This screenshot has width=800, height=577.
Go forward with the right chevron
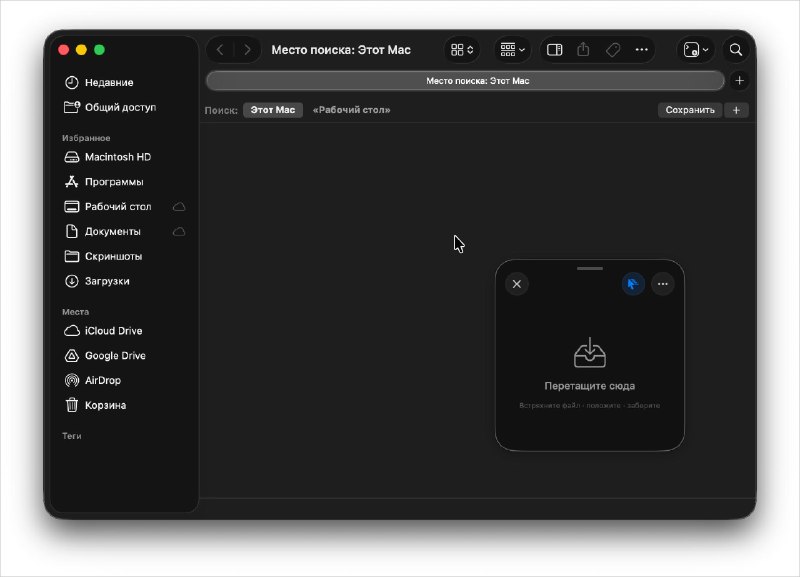coord(247,50)
